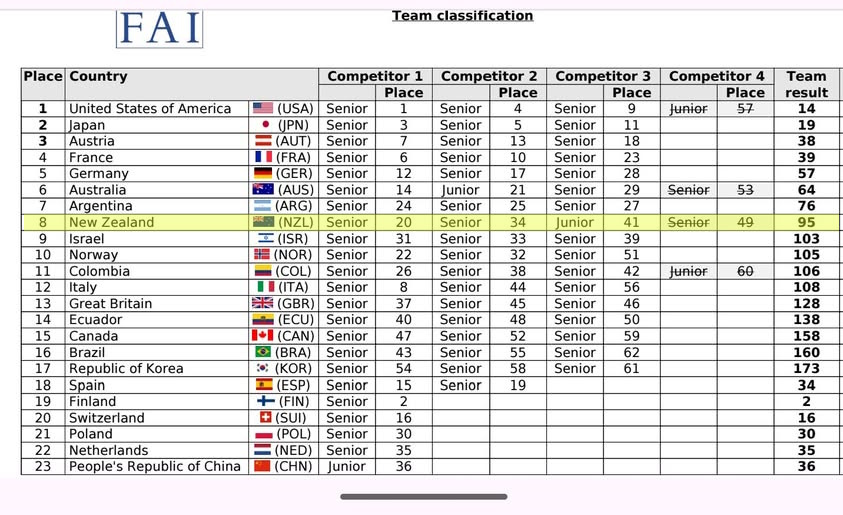Click the FAI logo
Viewport: 843px width, 515px height.
click(x=160, y=27)
